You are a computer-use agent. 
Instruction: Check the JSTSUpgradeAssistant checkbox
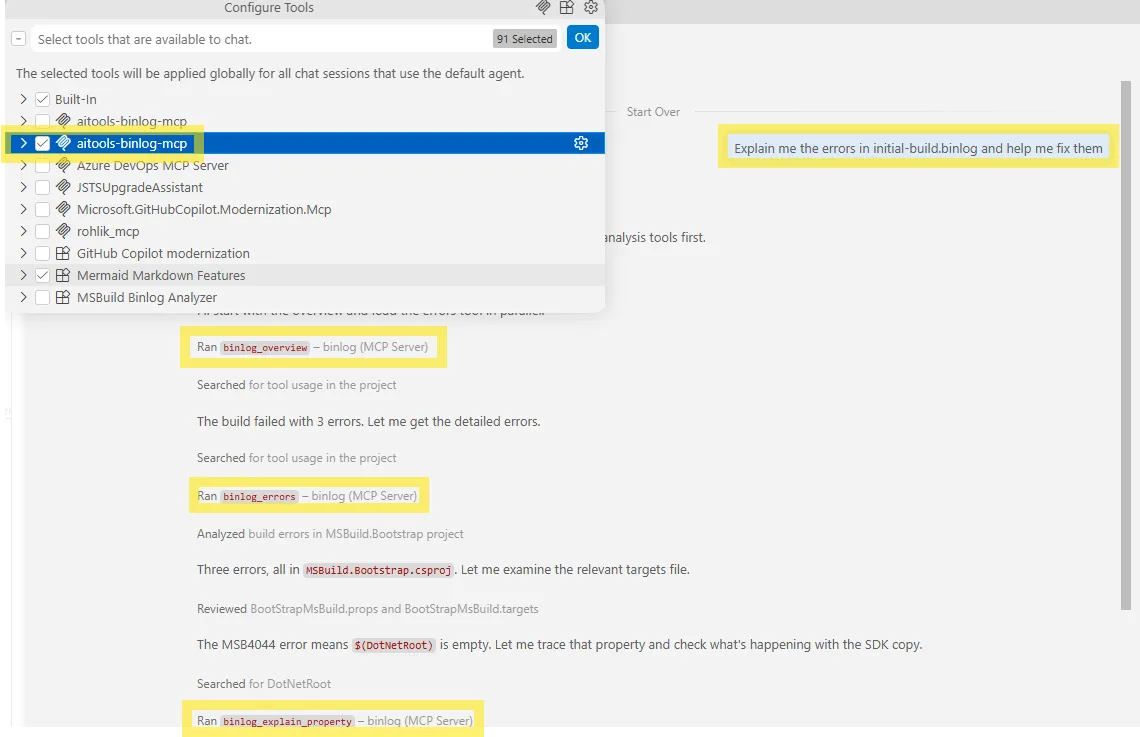click(x=42, y=187)
